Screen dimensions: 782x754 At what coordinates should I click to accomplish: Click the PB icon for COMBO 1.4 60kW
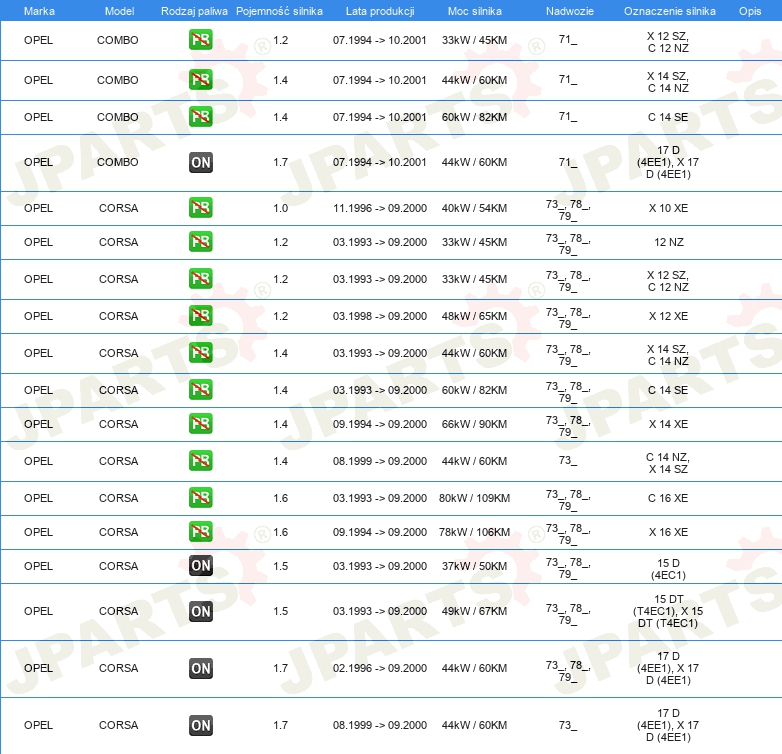pos(200,117)
